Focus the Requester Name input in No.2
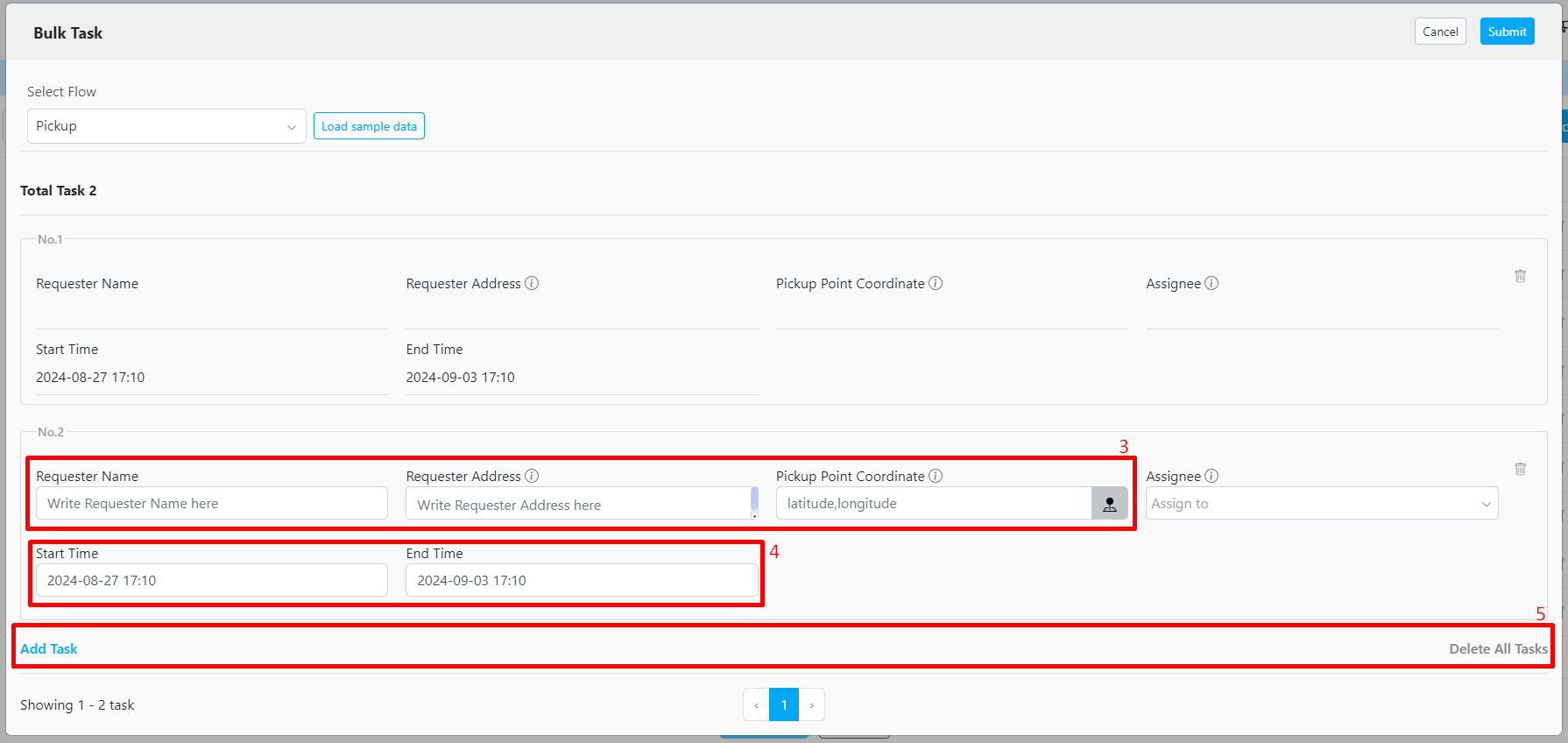Image resolution: width=1568 pixels, height=743 pixels. 211,504
